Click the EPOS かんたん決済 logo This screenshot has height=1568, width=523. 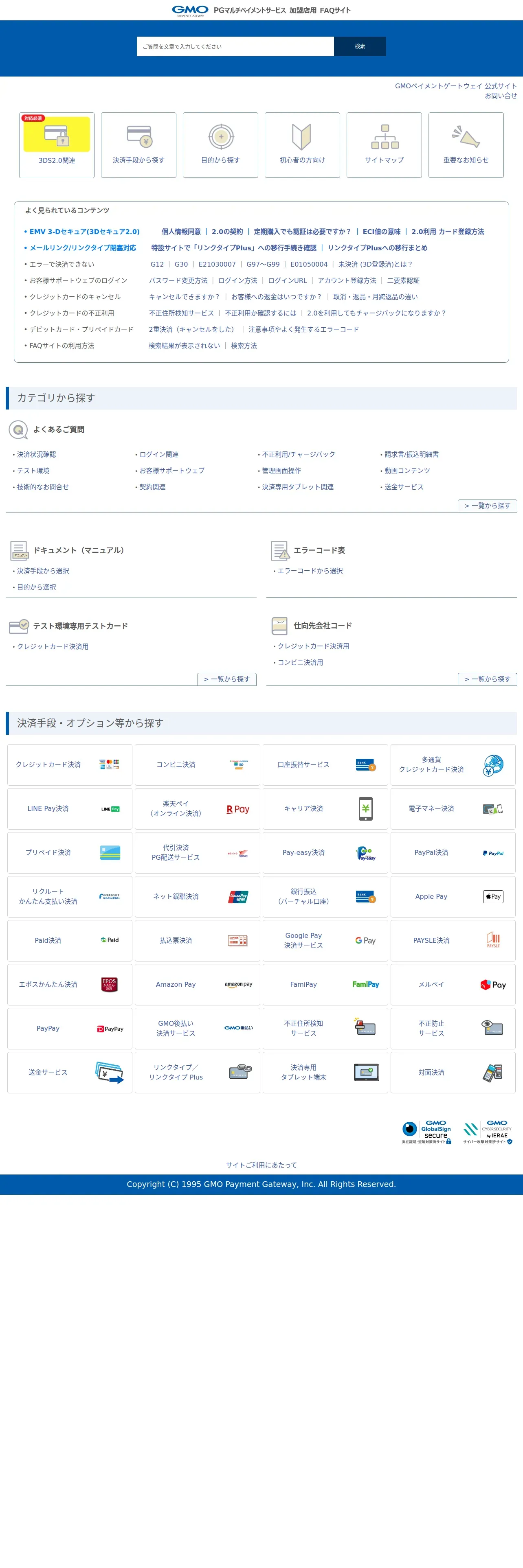pos(109,984)
